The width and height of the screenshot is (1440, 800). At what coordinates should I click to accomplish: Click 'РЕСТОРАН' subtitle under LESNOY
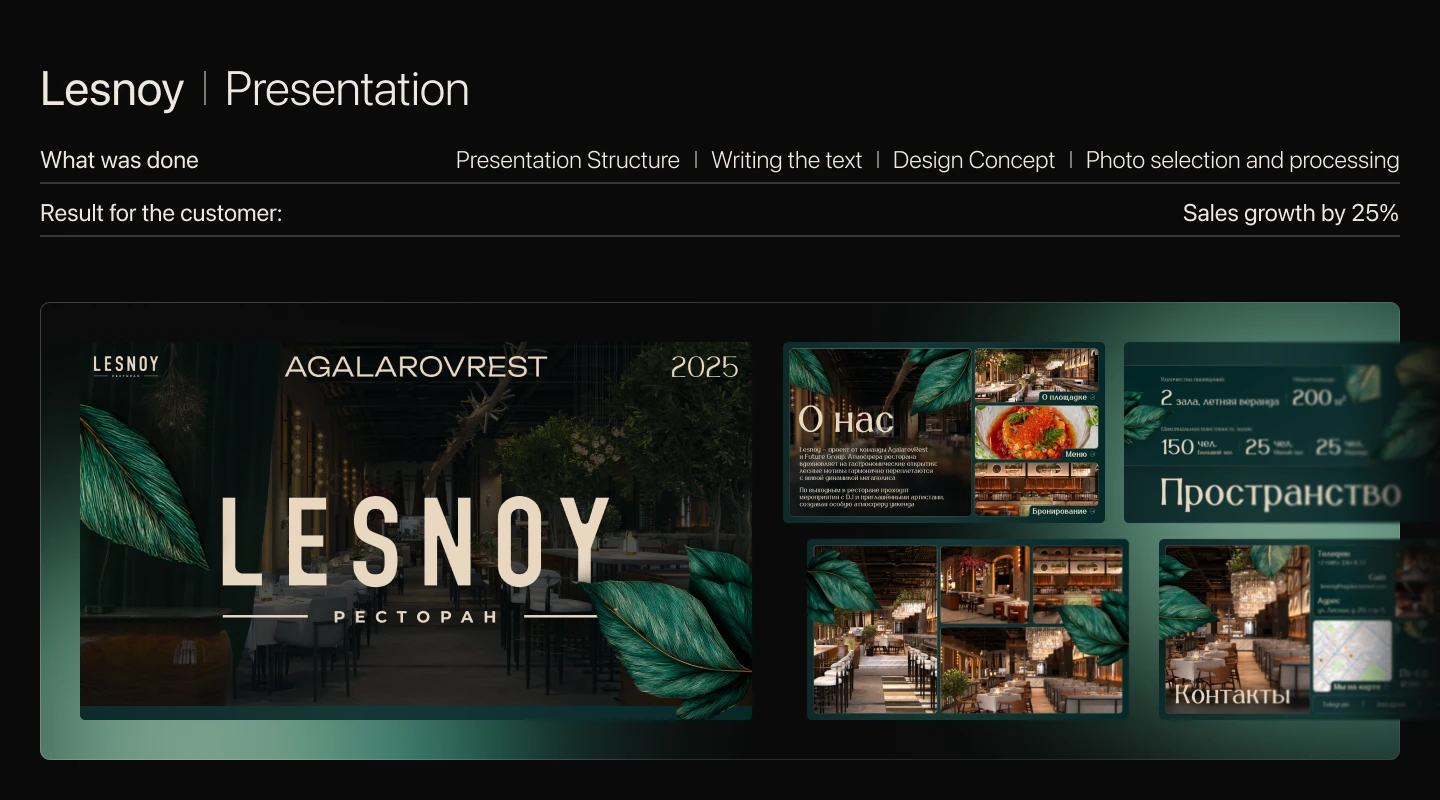pyautogui.click(x=415, y=617)
